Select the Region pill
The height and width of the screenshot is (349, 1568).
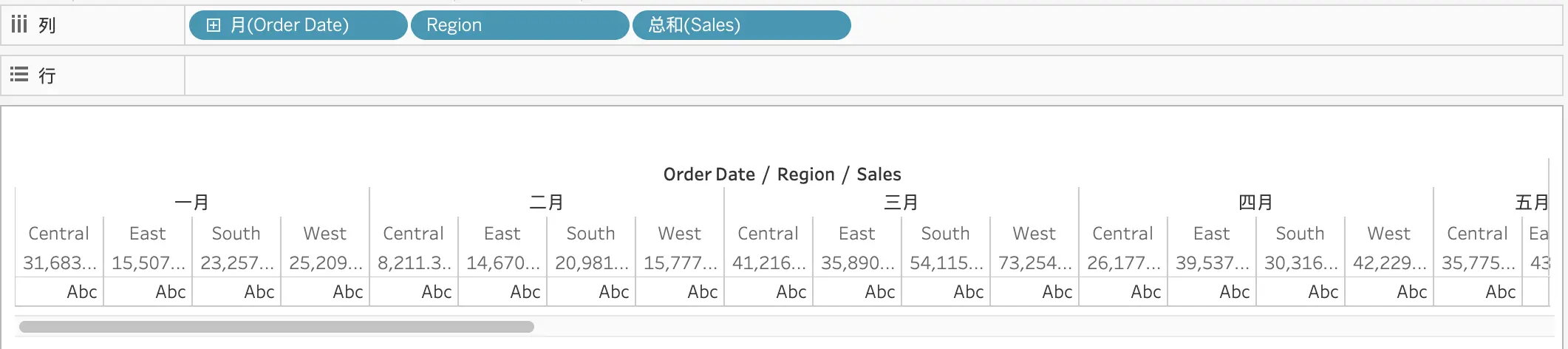(520, 25)
